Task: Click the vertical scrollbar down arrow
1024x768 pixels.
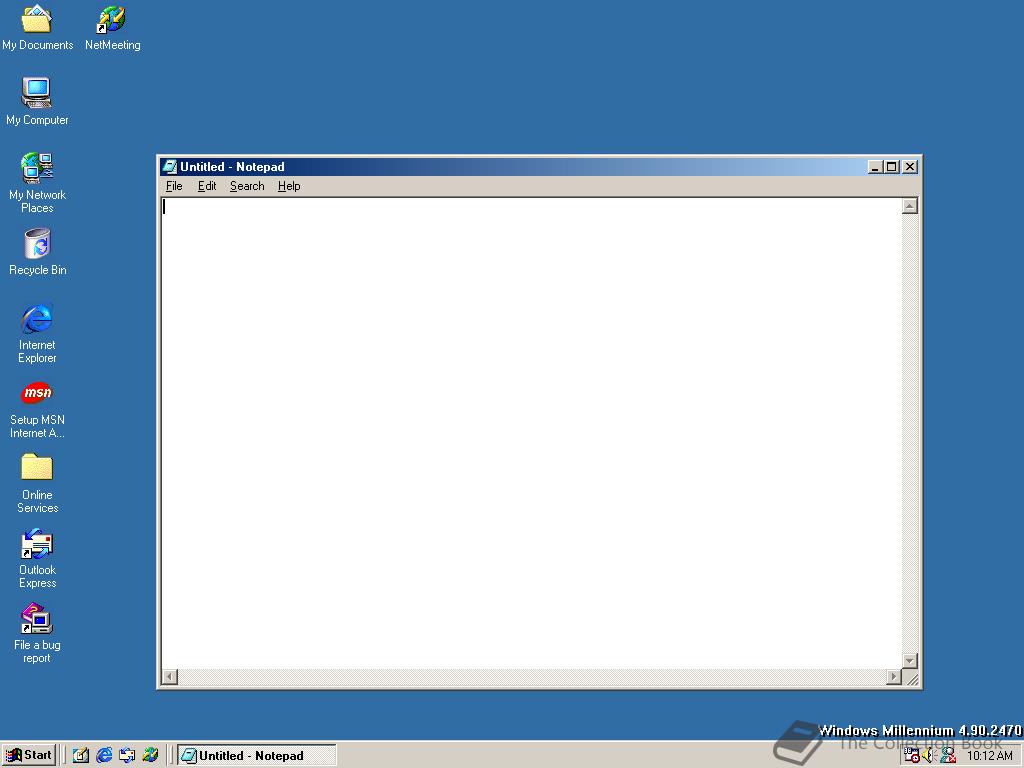Action: coord(910,660)
